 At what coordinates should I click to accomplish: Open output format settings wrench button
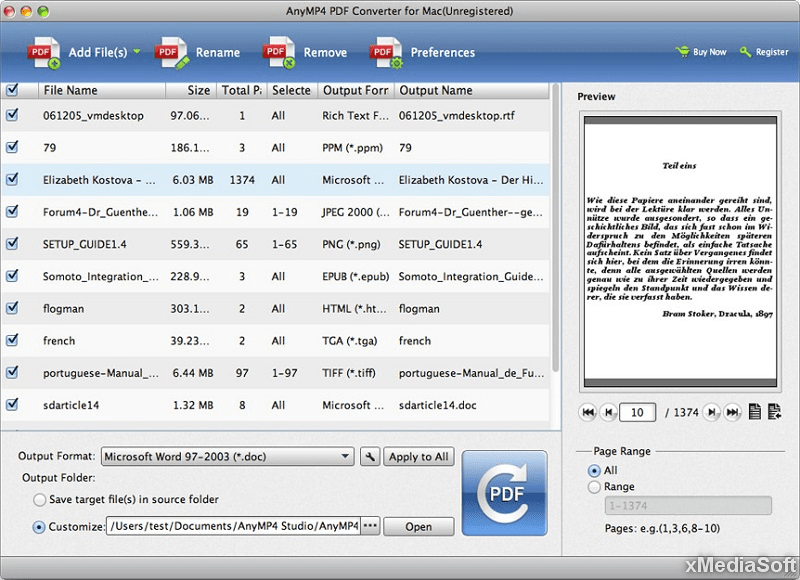coord(370,457)
